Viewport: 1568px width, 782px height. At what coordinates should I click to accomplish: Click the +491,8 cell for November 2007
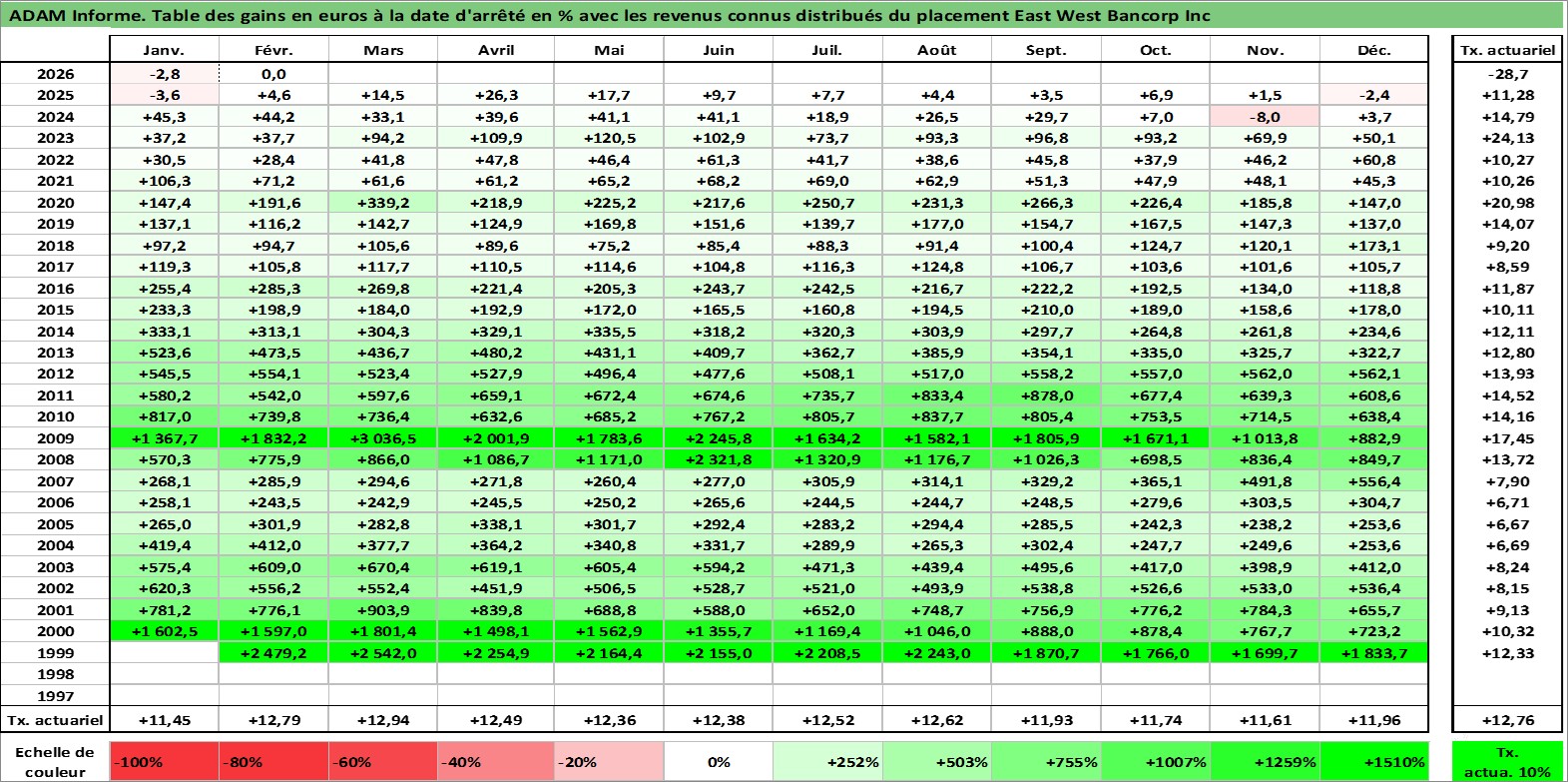(x=1265, y=481)
